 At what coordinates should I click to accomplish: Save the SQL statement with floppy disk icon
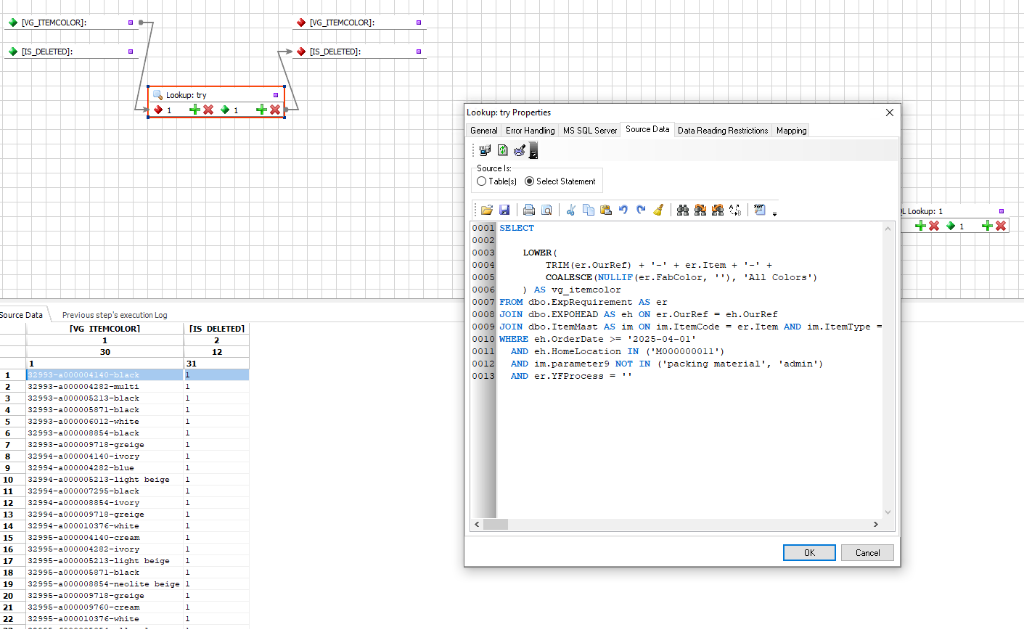504,210
